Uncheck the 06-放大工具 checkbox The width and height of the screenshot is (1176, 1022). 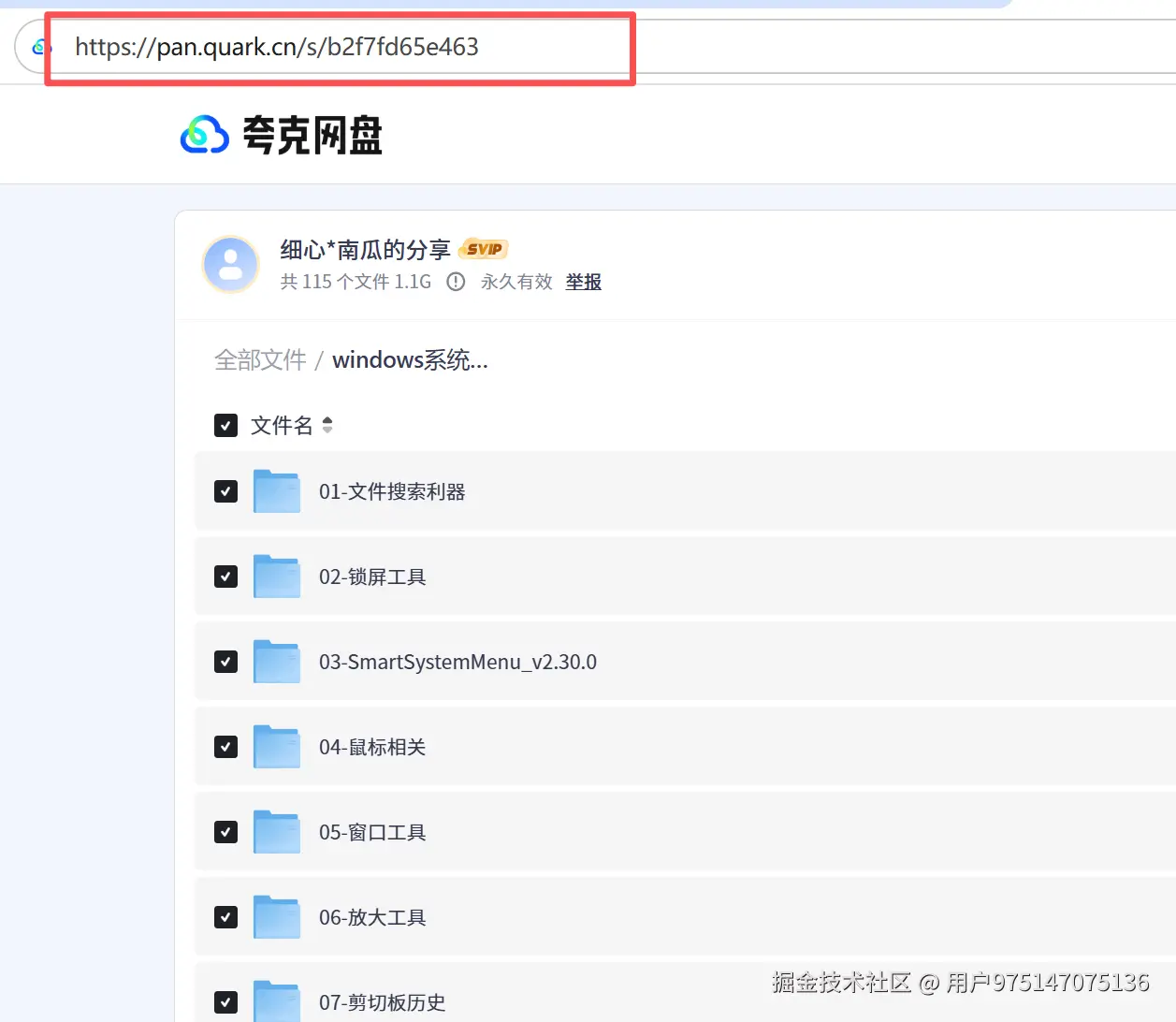coord(225,917)
